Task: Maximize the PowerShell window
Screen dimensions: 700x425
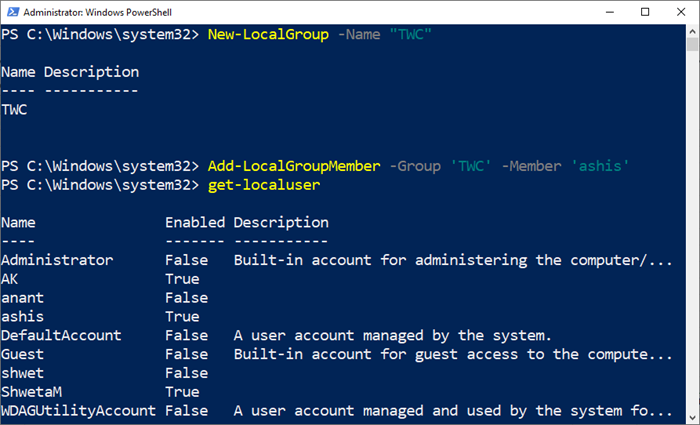Action: 645,12
